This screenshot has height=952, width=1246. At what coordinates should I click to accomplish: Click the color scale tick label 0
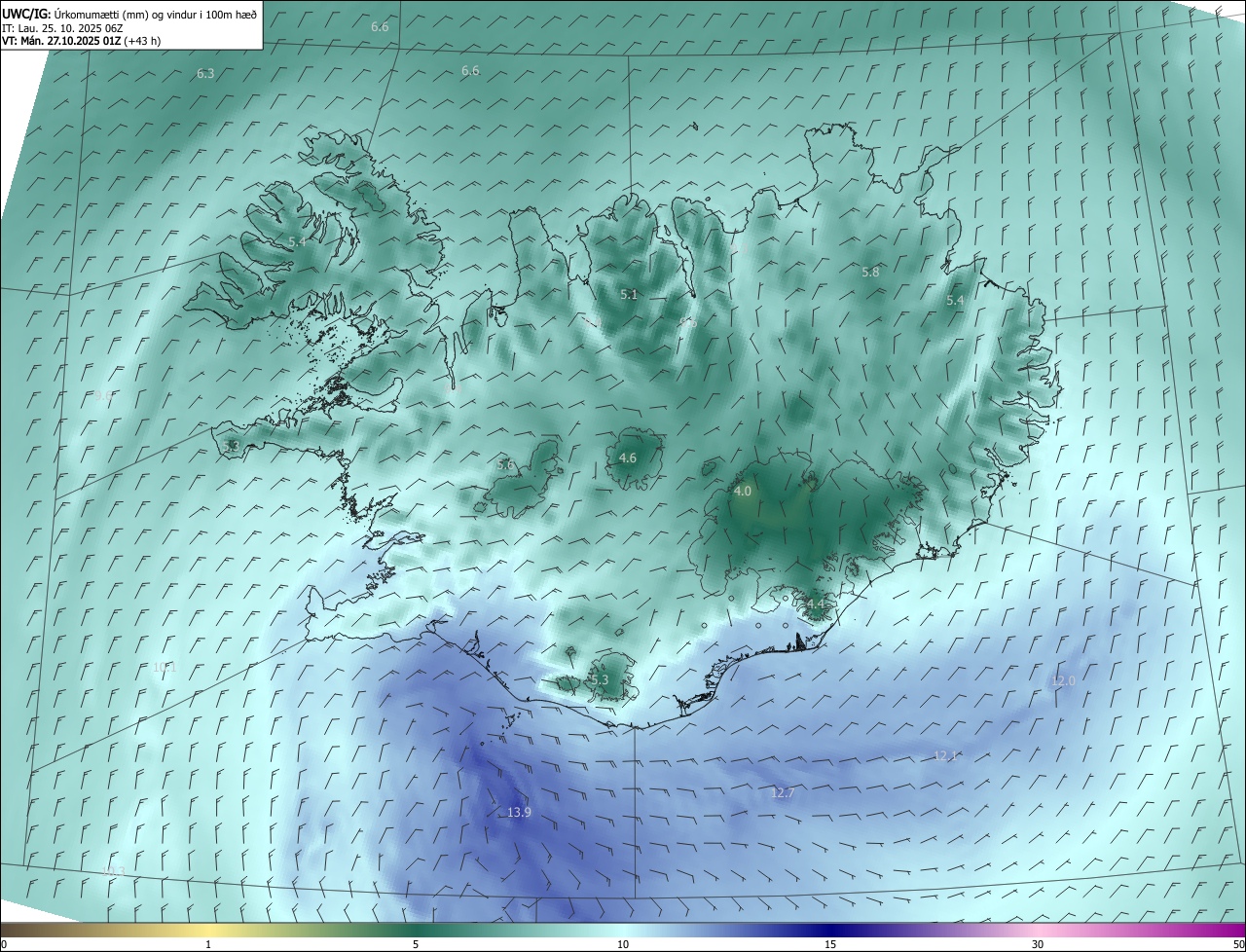tap(4, 945)
